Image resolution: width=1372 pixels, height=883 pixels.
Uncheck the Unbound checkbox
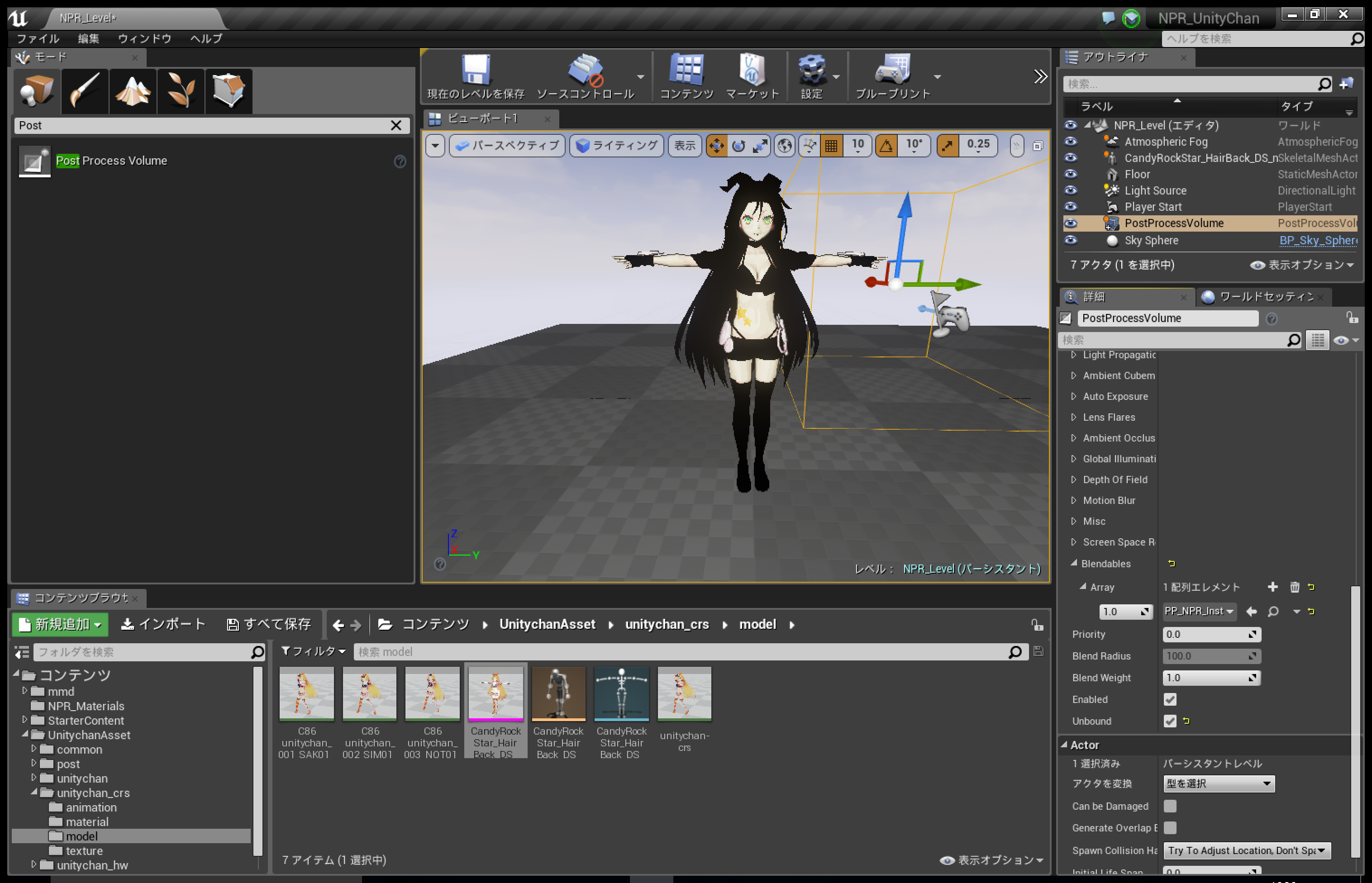pyautogui.click(x=1170, y=721)
